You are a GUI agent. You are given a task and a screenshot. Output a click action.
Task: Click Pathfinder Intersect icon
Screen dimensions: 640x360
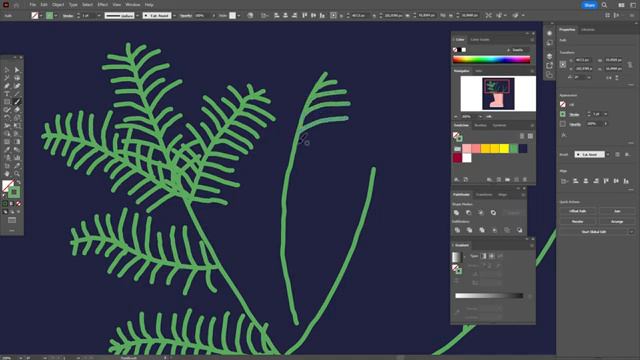[481, 213]
